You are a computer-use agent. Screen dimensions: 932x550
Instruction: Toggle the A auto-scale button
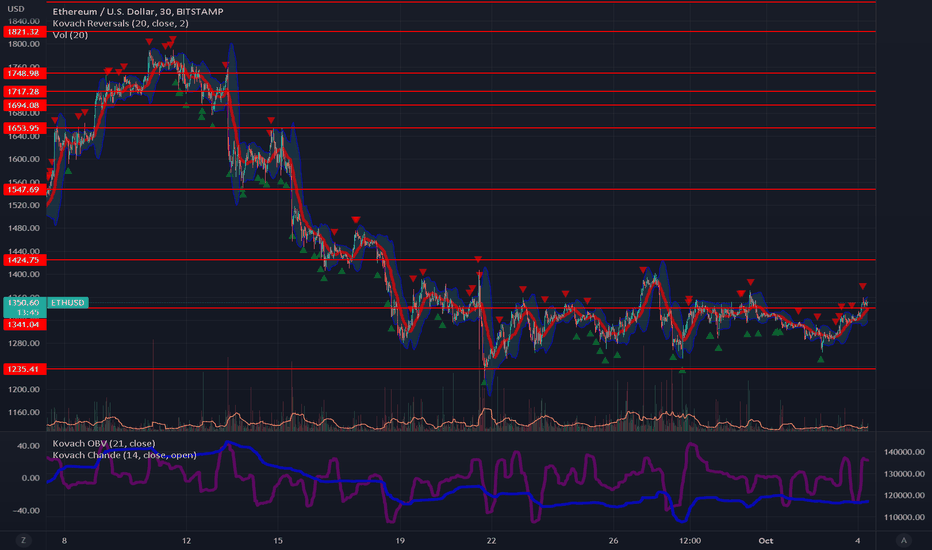tap(904, 540)
